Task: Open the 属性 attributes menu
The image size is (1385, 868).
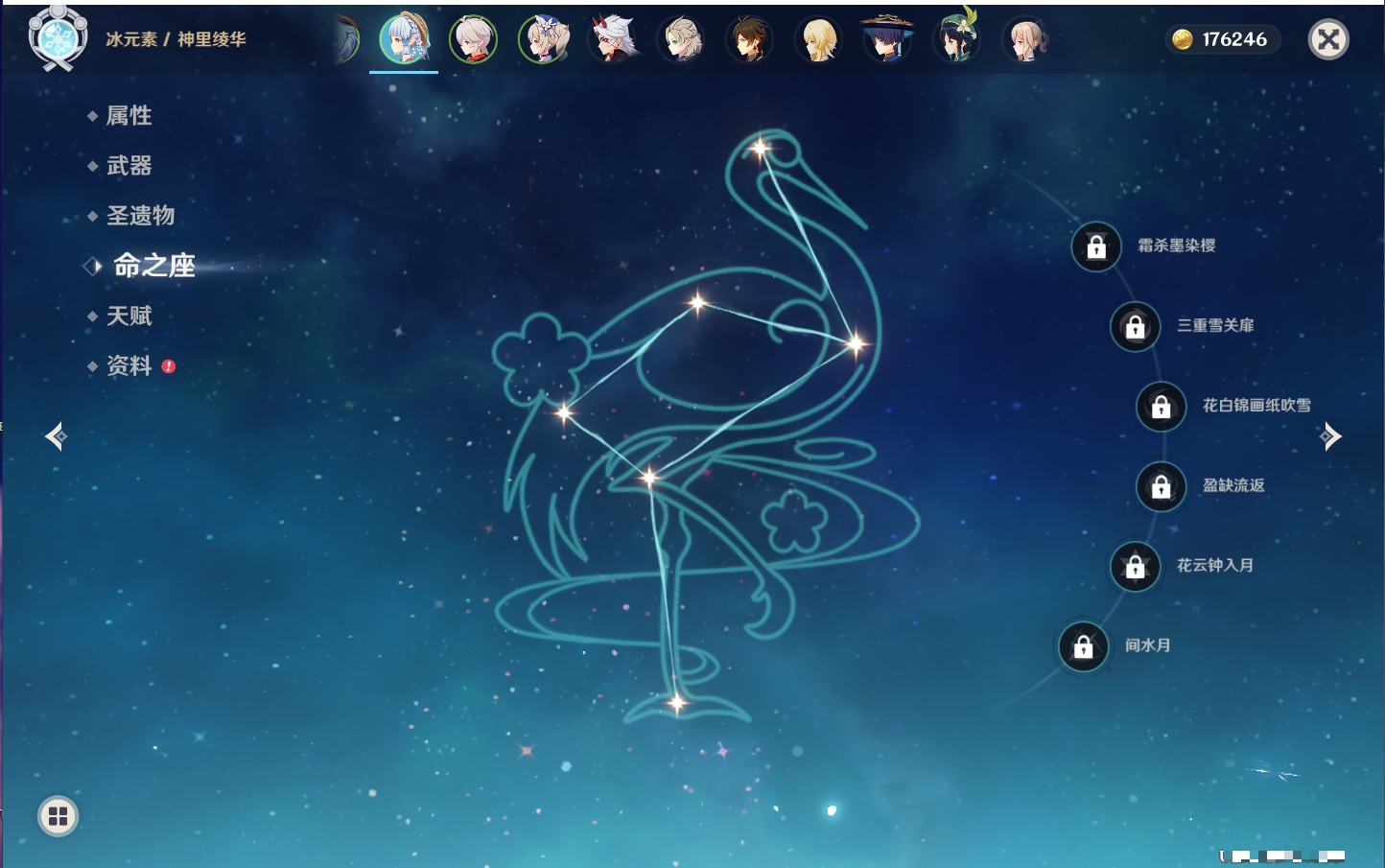Action: [x=129, y=115]
